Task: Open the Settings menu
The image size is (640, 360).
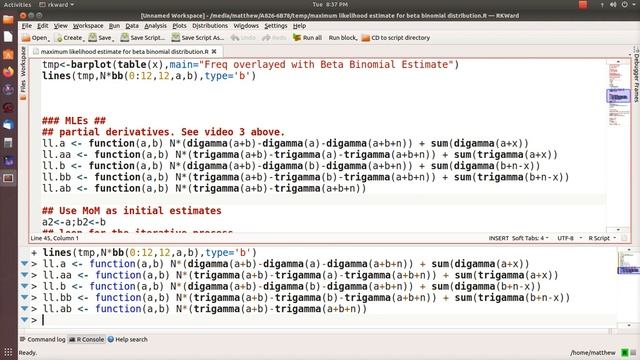Action: 276,26
